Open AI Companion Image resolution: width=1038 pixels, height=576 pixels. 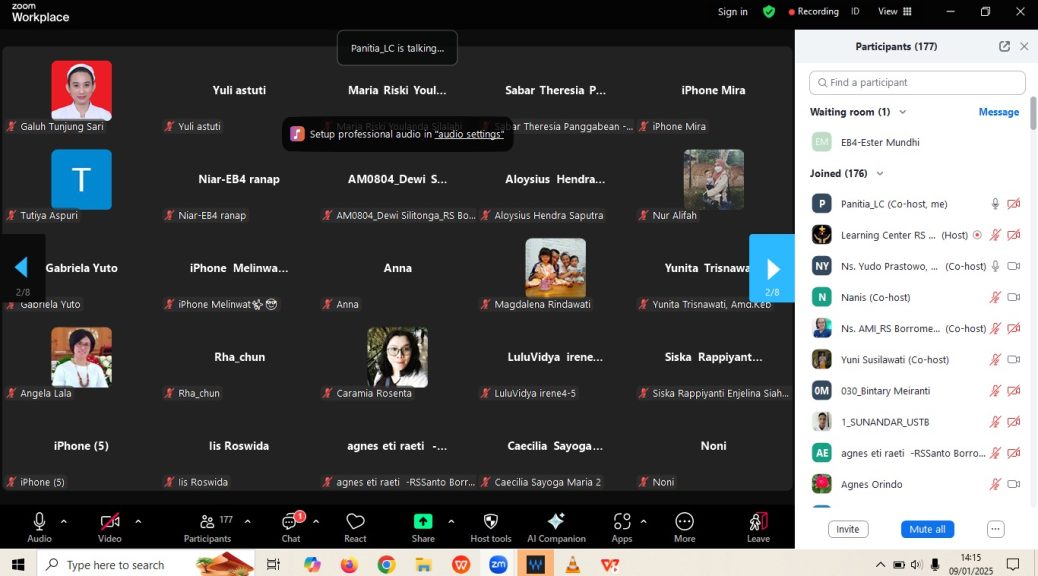pyautogui.click(x=556, y=522)
